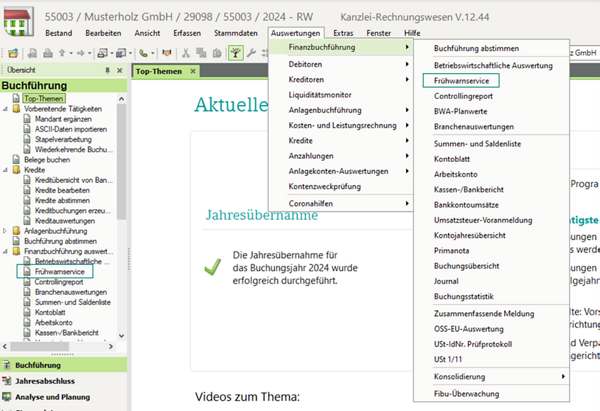Open the Konsolidierung submenu
Screen dimensions: 600x411
tap(492, 377)
